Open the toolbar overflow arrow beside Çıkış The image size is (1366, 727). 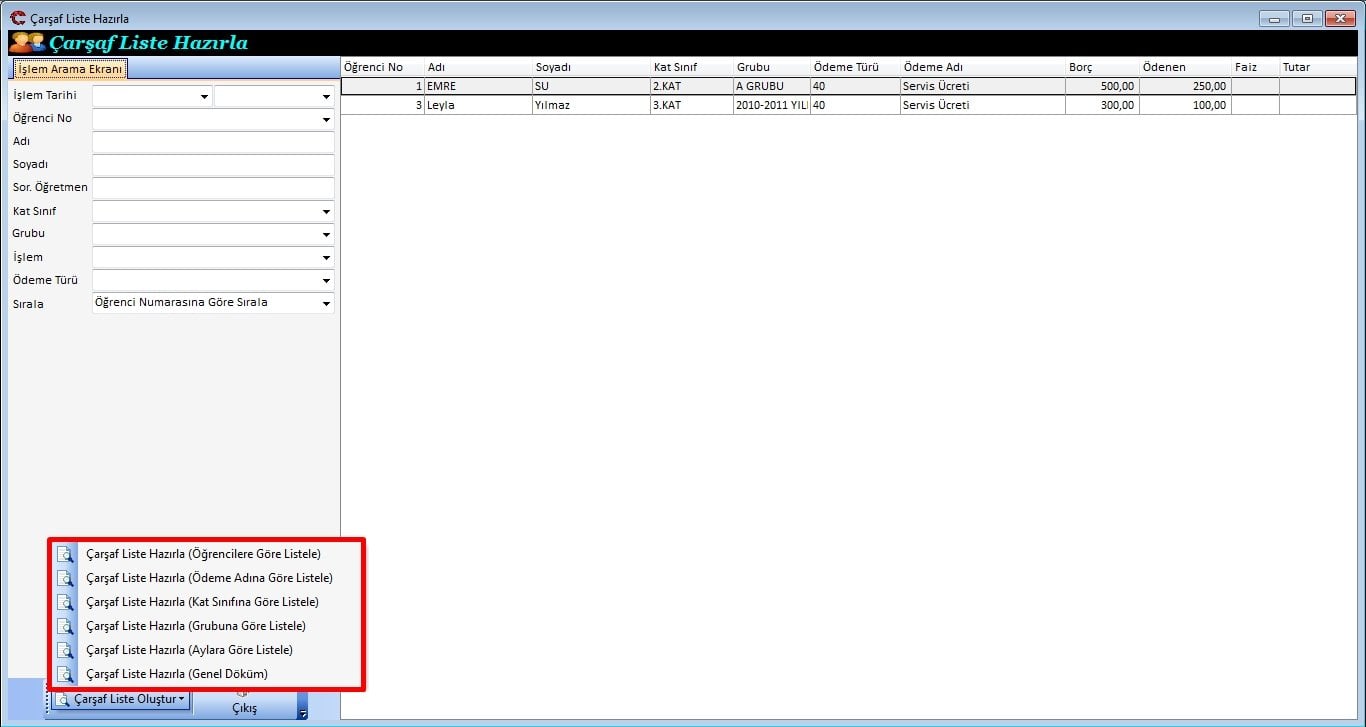[302, 713]
